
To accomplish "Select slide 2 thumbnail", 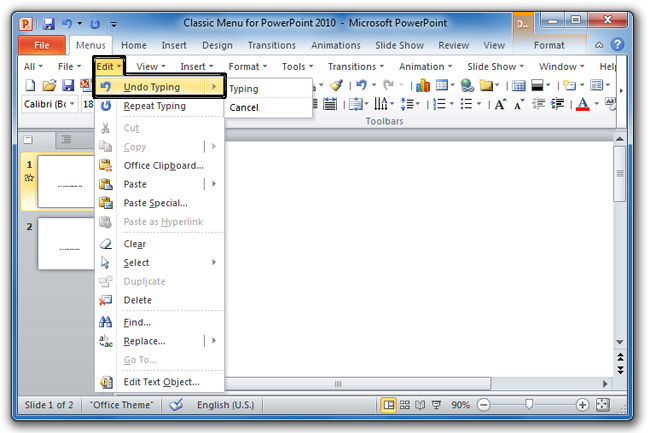I will tap(66, 244).
